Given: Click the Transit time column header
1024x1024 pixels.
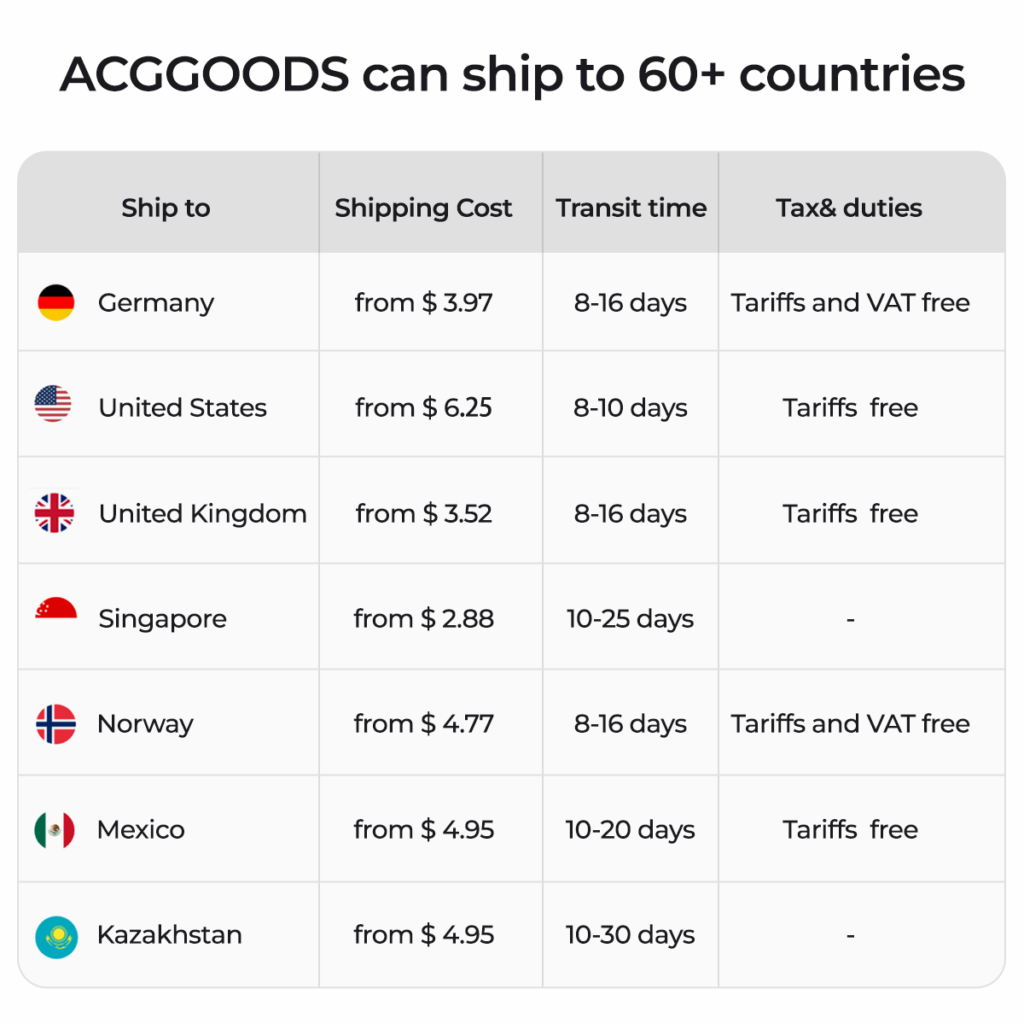Looking at the screenshot, I should click(631, 208).
